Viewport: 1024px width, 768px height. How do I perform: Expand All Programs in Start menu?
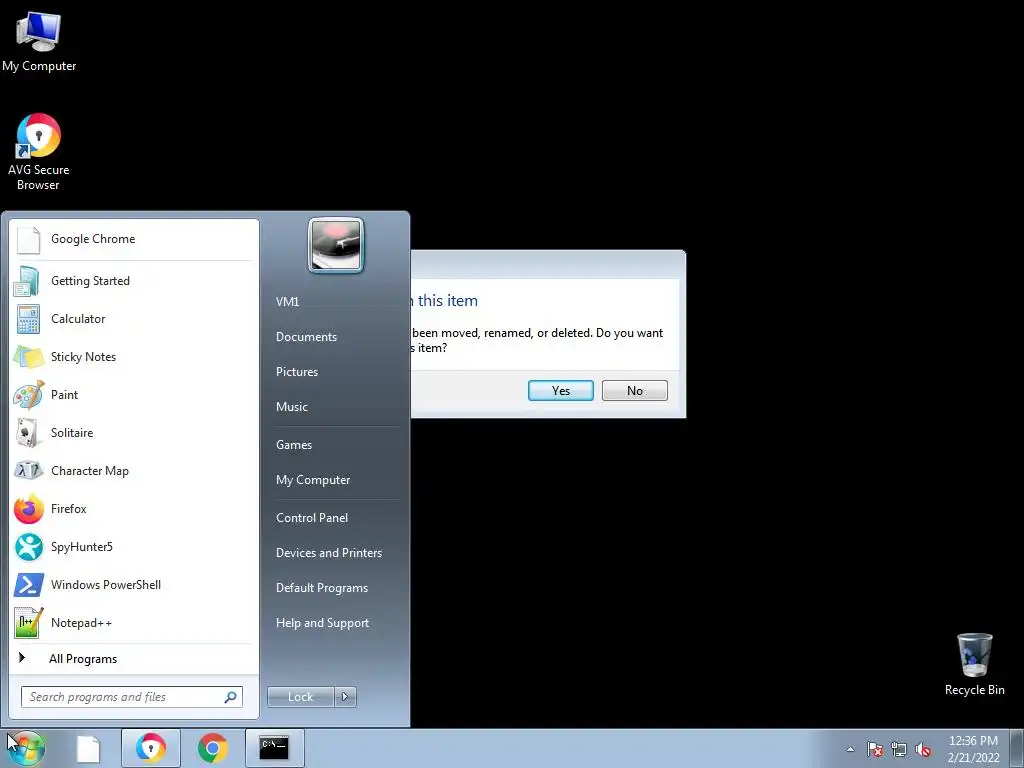133,659
